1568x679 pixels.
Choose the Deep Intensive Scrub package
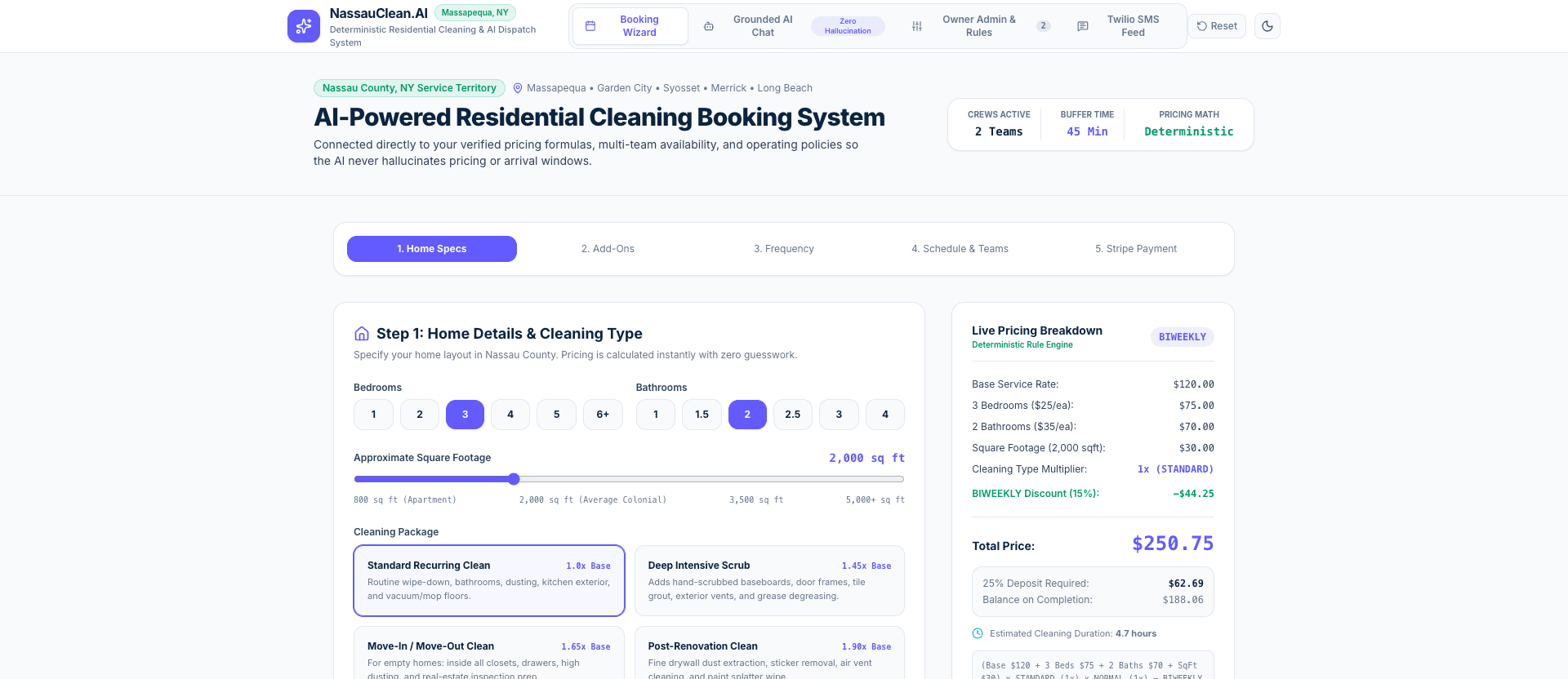click(x=769, y=580)
